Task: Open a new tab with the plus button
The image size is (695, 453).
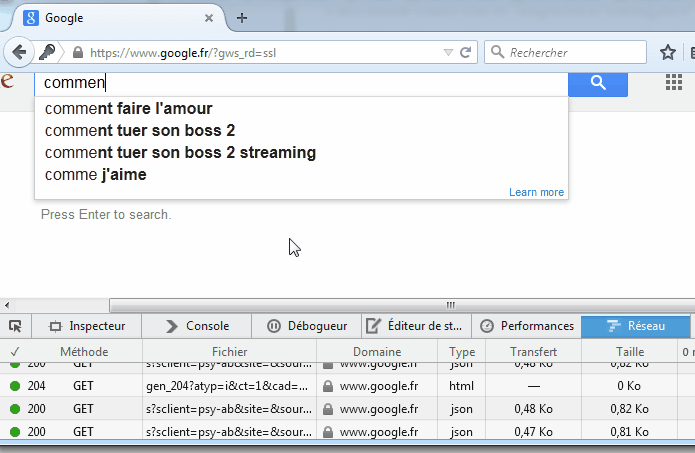Action: pos(242,18)
